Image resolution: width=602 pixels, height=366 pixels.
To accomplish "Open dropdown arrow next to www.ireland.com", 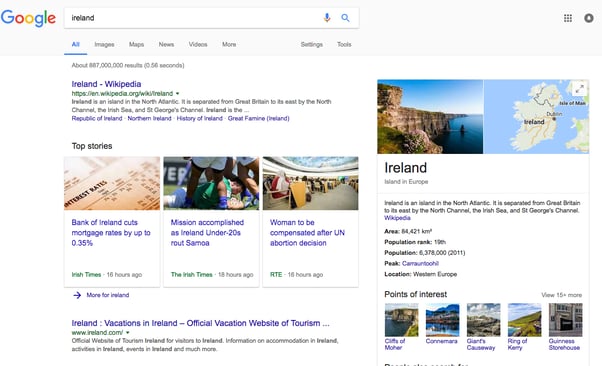I will [127, 333].
